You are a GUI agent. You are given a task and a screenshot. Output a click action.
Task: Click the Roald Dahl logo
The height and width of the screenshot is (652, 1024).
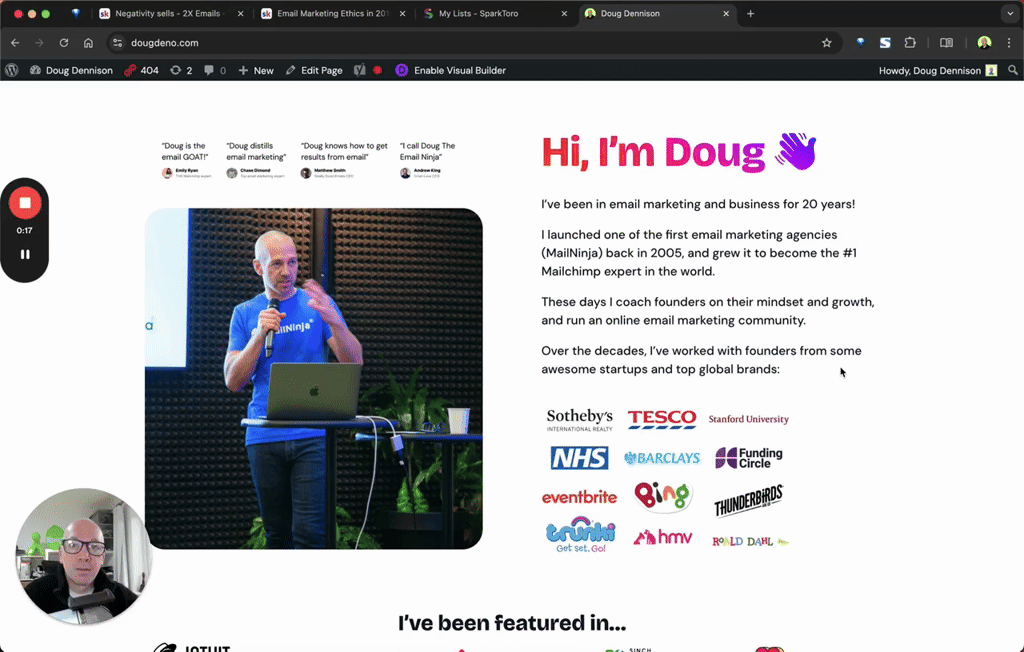(x=750, y=541)
